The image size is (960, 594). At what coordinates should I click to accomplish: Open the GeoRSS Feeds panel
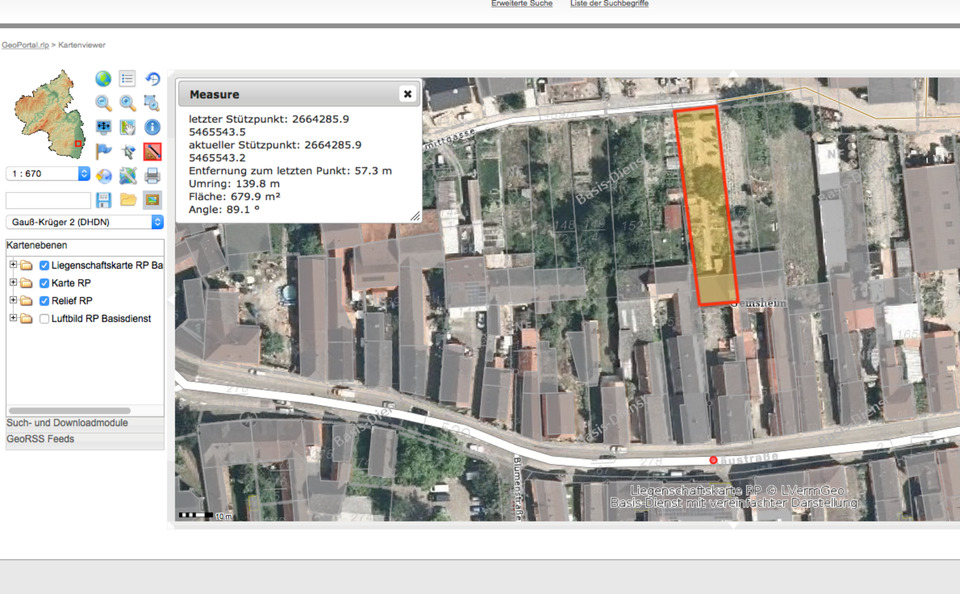tap(40, 438)
